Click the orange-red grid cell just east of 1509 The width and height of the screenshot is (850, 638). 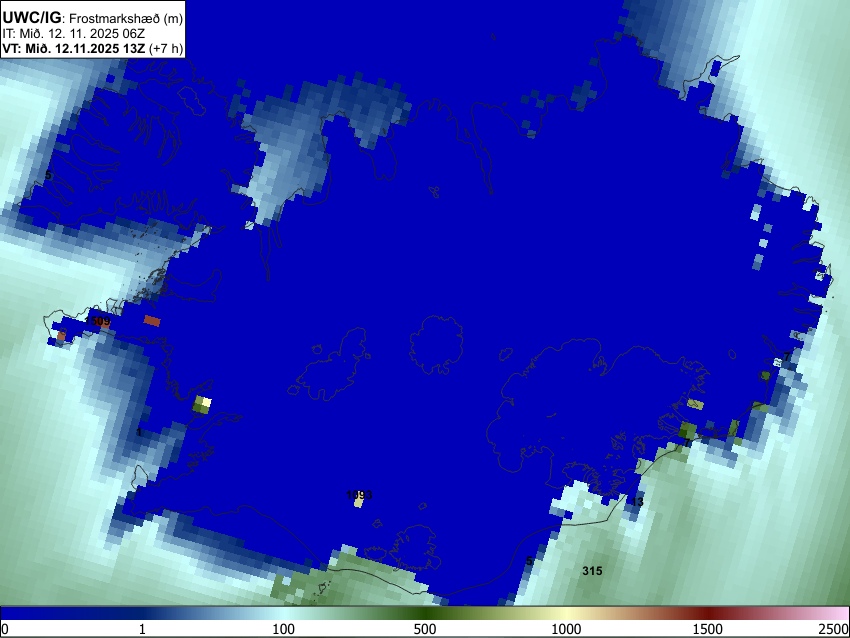click(x=152, y=321)
